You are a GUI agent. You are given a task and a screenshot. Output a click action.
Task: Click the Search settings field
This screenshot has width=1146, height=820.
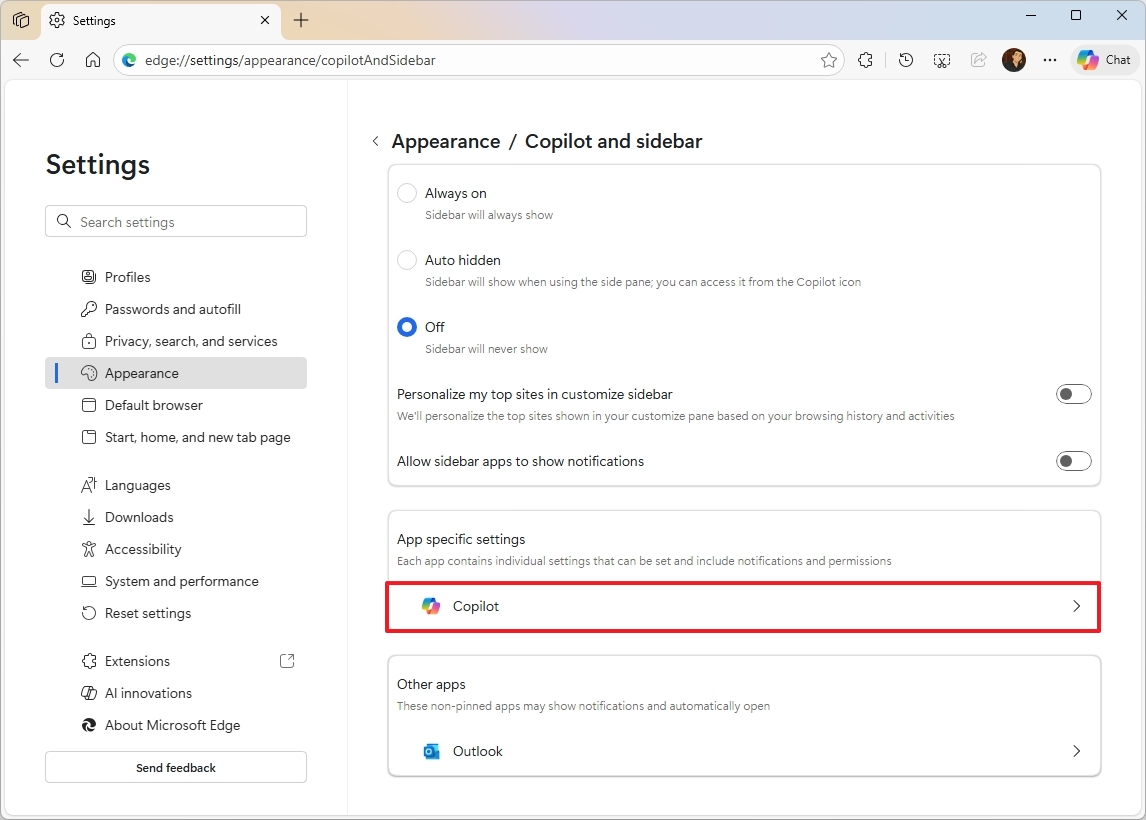click(176, 221)
